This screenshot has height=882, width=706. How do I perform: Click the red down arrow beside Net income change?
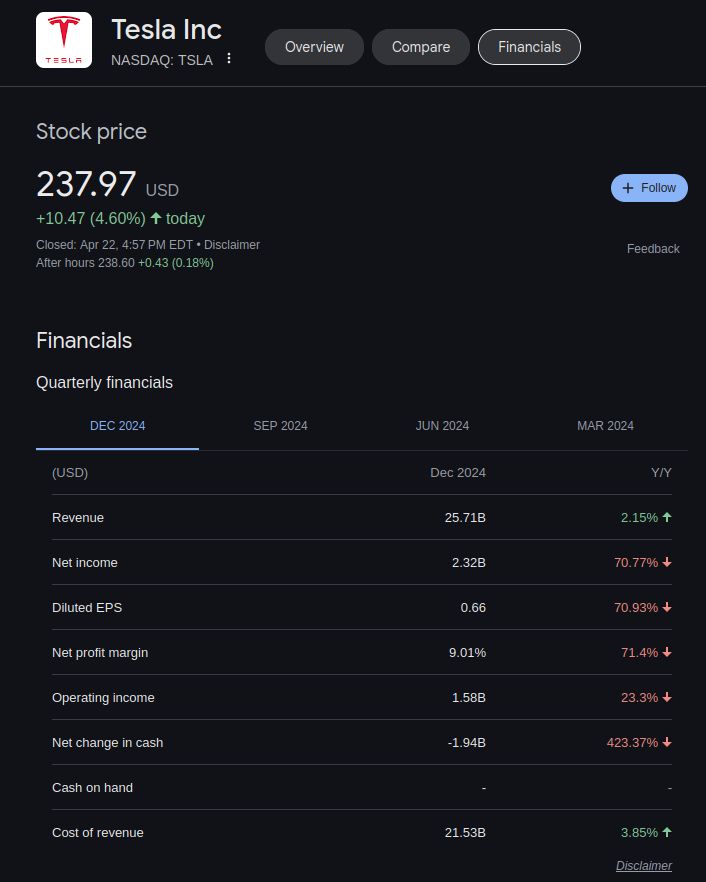[x=666, y=563]
